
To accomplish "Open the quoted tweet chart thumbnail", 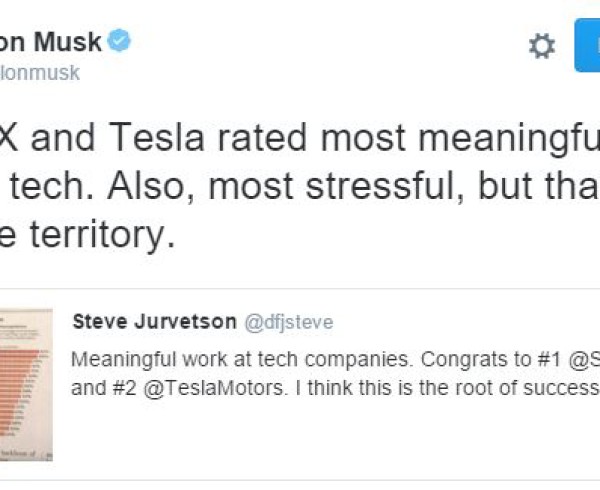I will pyautogui.click(x=26, y=385).
